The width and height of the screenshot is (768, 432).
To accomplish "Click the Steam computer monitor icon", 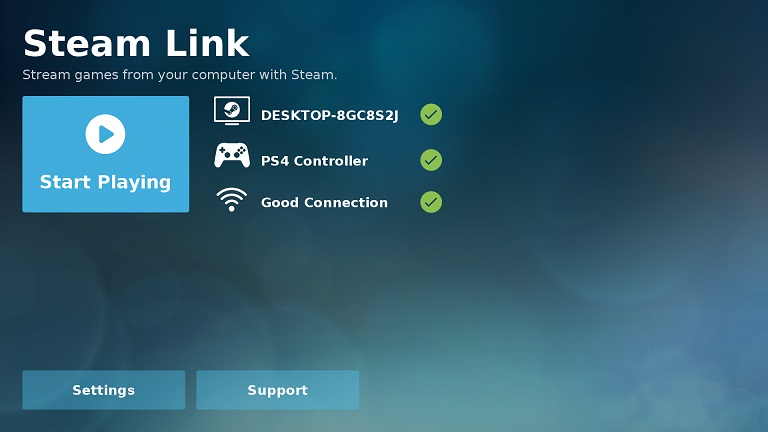I will [232, 111].
